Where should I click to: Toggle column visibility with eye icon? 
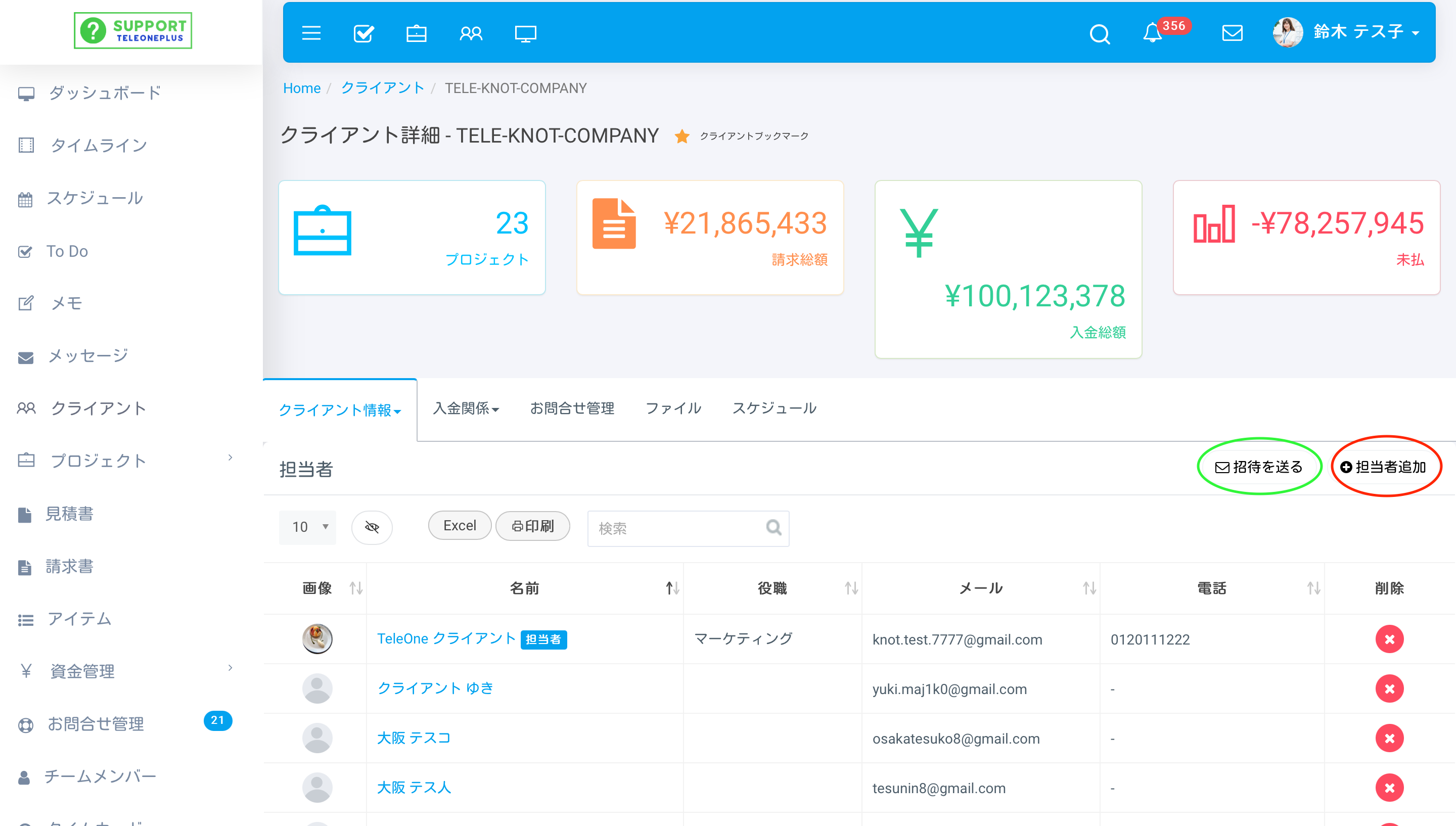(372, 527)
